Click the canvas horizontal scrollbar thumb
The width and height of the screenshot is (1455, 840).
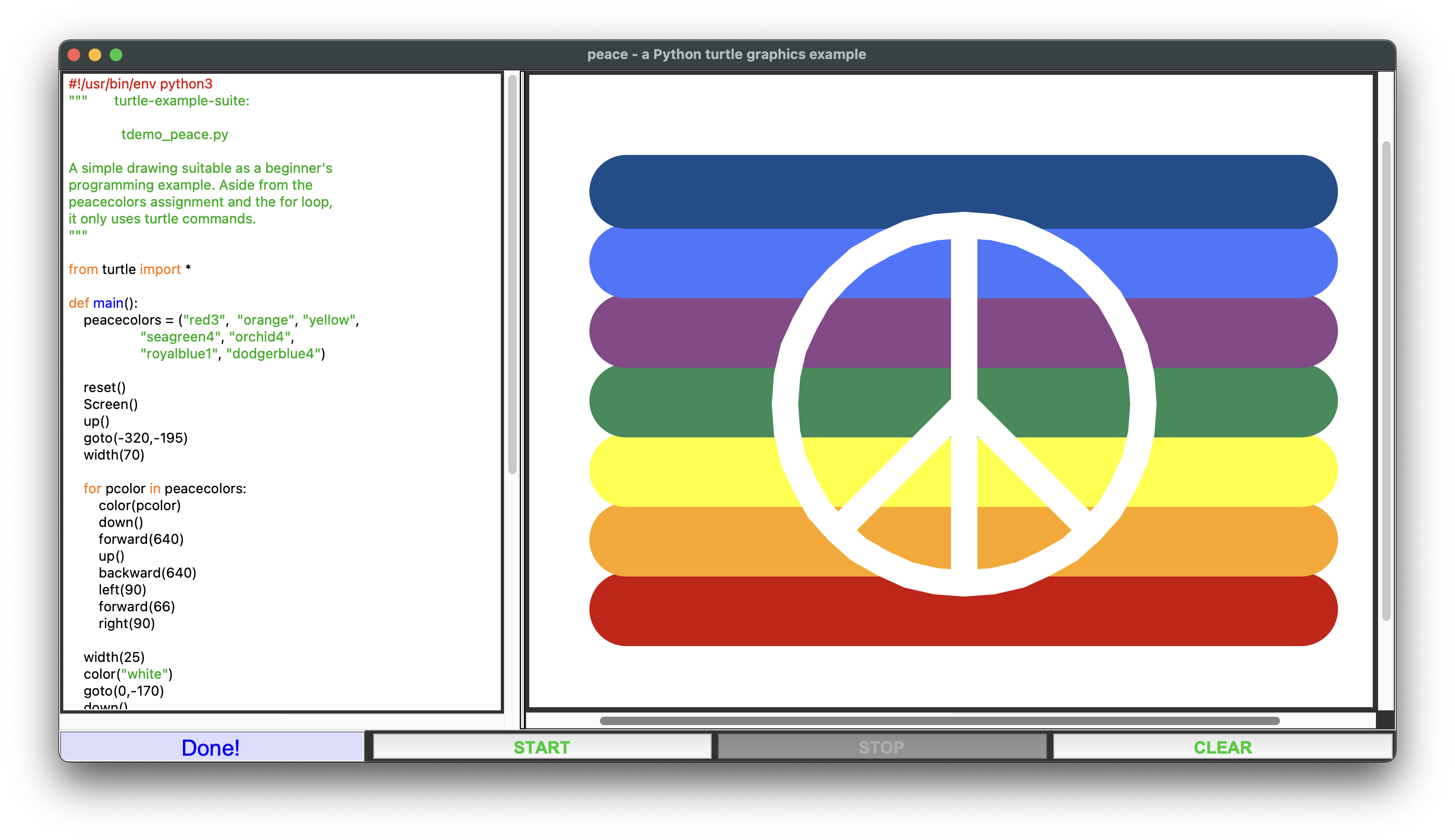[939, 720]
